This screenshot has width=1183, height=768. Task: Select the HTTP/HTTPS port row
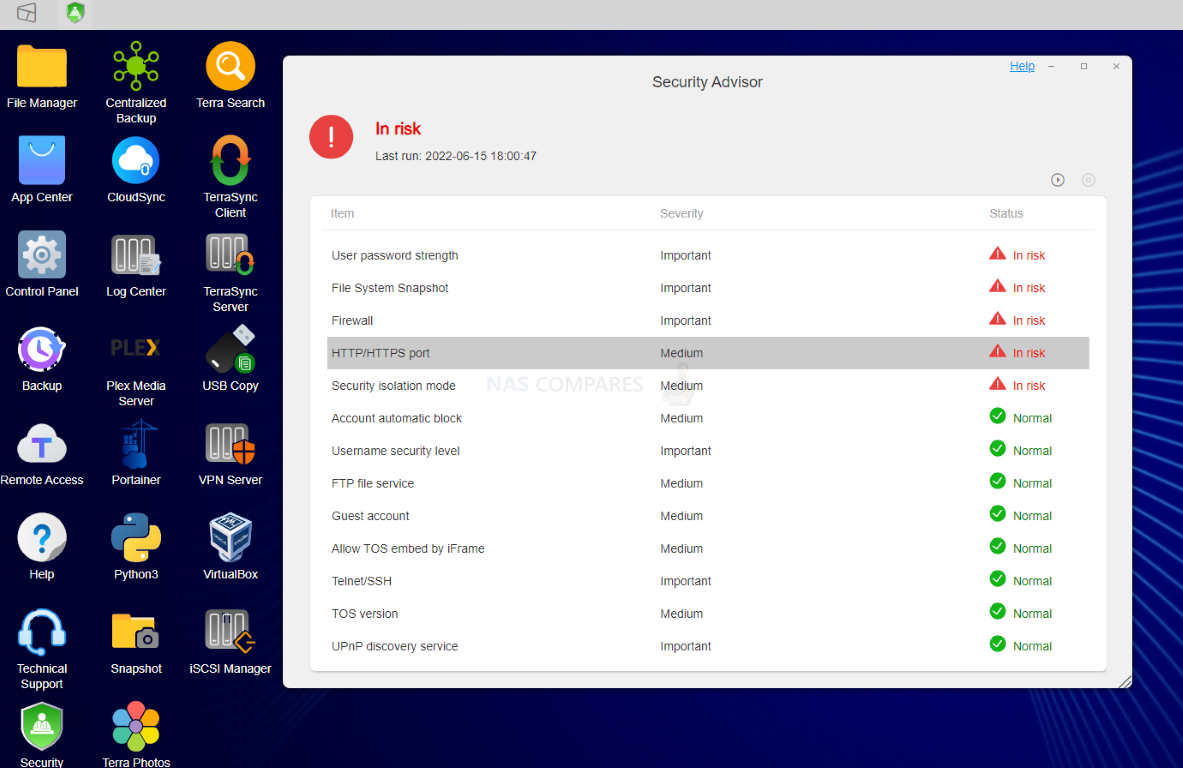tap(708, 353)
